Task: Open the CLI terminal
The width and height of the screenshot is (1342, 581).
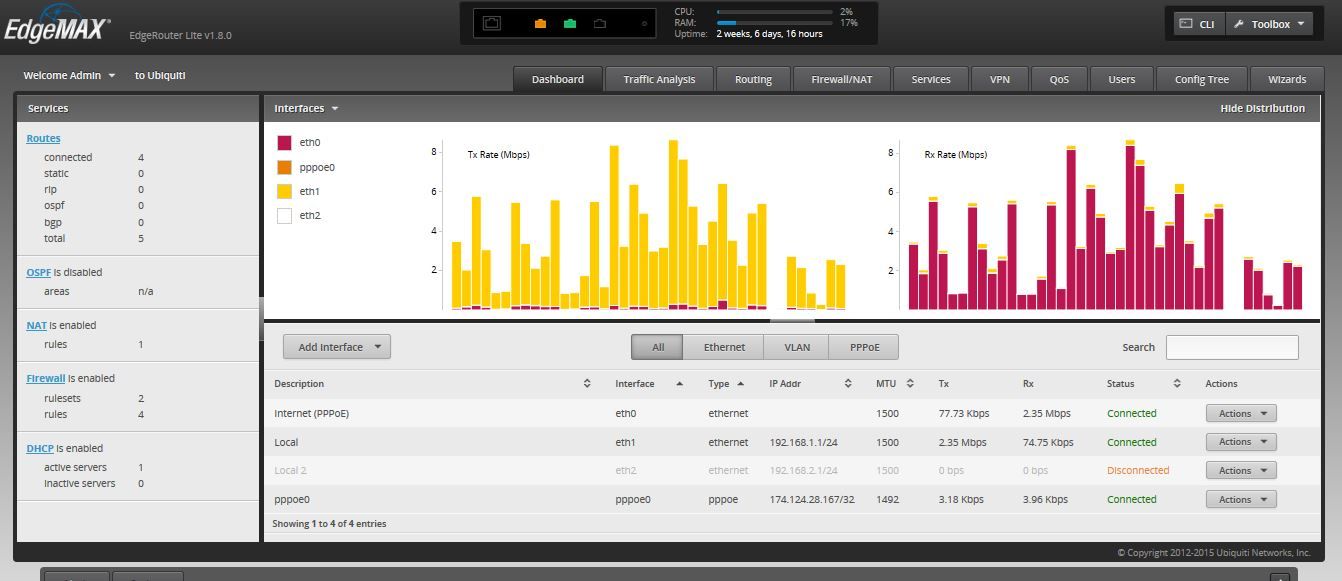Action: click(x=1198, y=24)
